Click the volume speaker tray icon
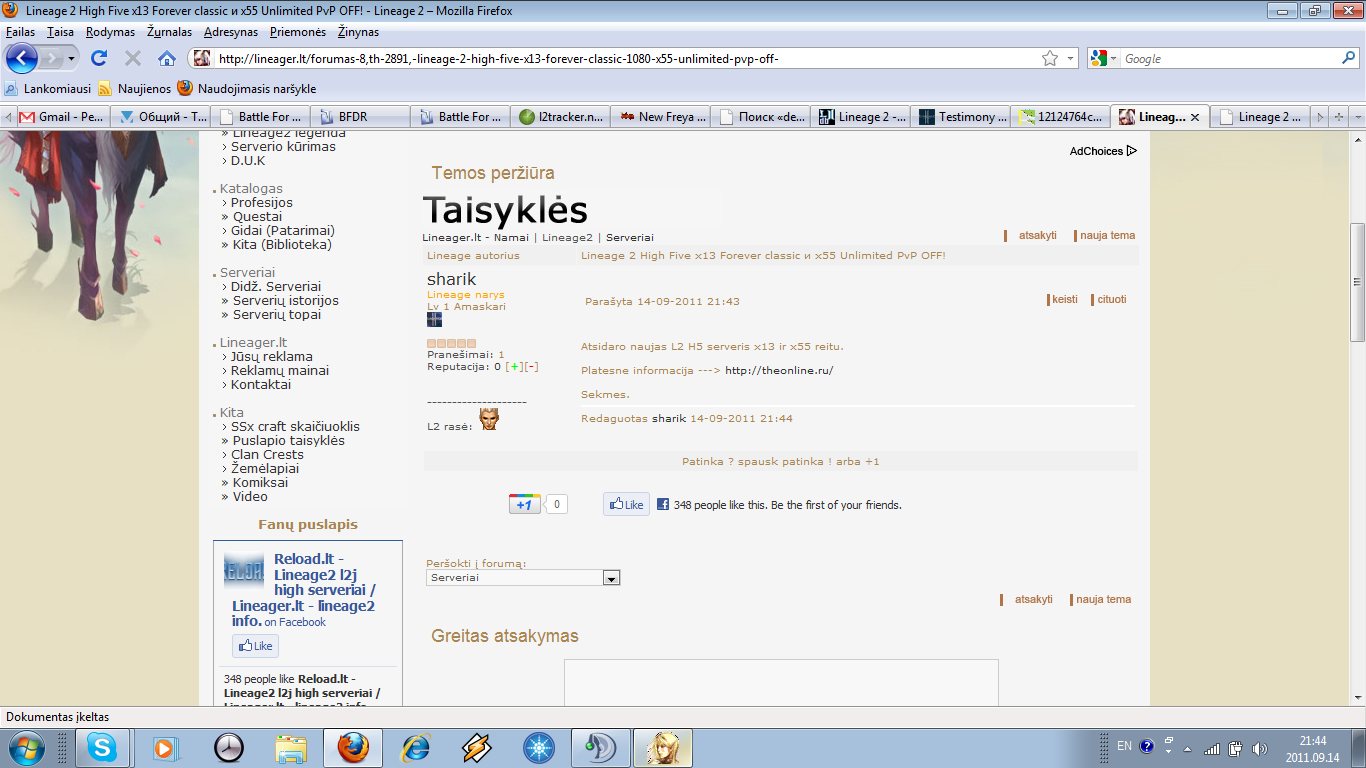Viewport: 1366px width, 768px height. point(1260,748)
